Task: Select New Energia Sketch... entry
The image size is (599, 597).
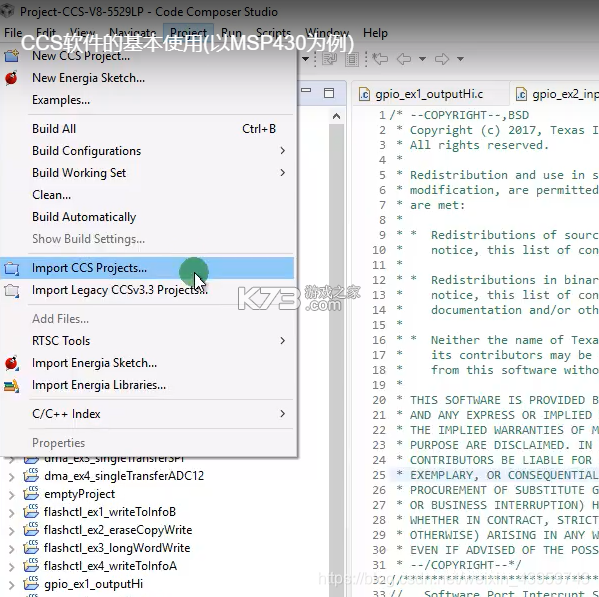Action: (148, 78)
